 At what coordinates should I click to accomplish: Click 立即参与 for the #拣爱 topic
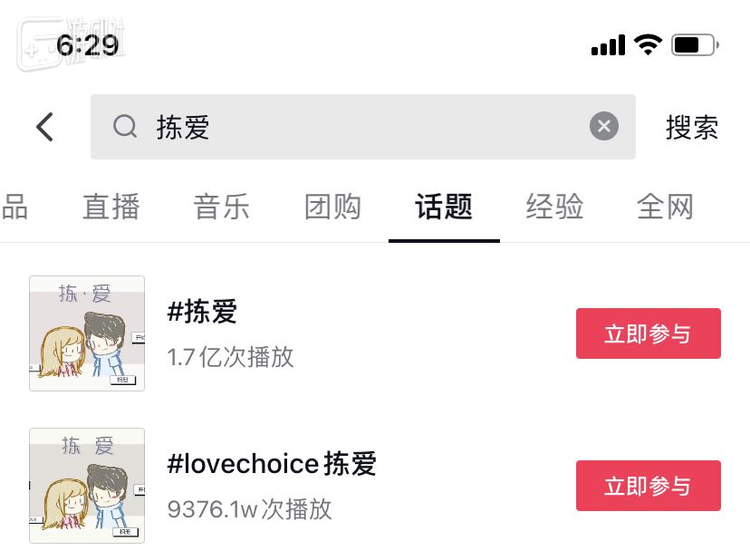pyautogui.click(x=648, y=333)
